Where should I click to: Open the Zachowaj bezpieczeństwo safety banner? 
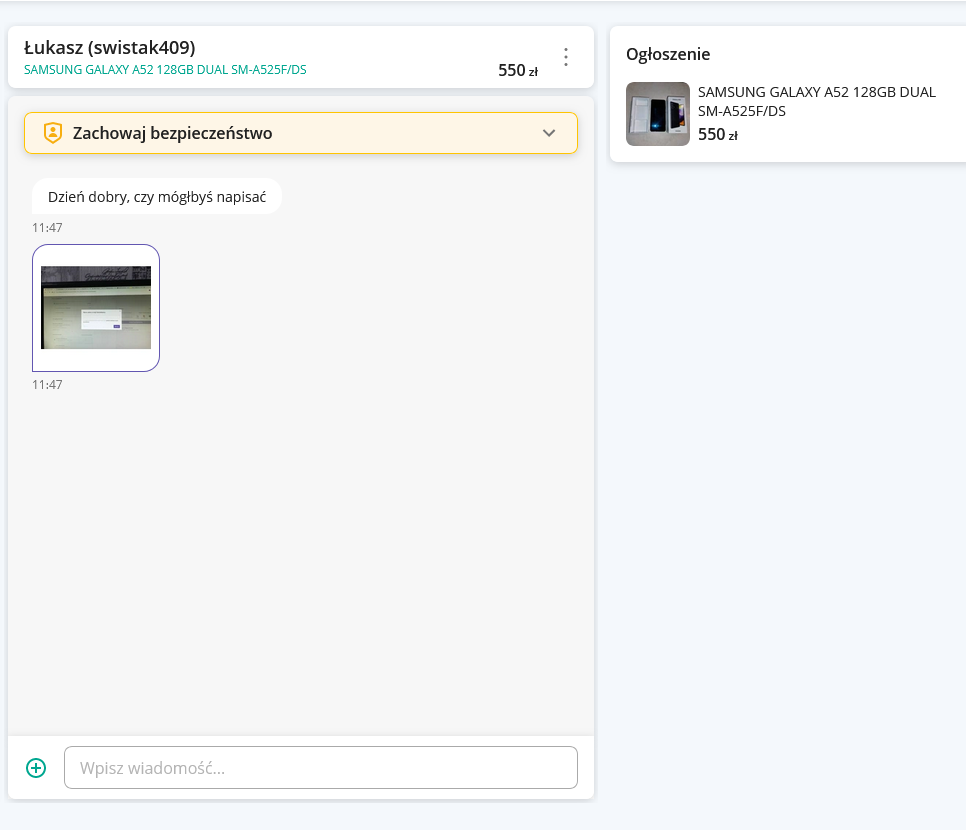click(x=301, y=133)
